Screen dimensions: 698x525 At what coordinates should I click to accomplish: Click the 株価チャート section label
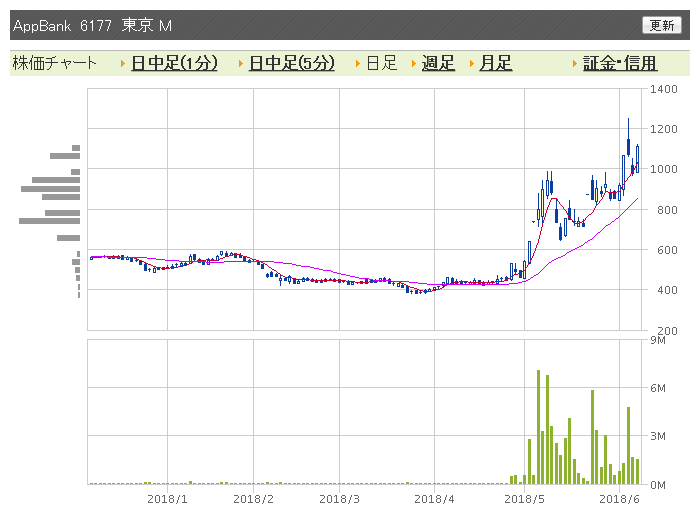(x=54, y=63)
